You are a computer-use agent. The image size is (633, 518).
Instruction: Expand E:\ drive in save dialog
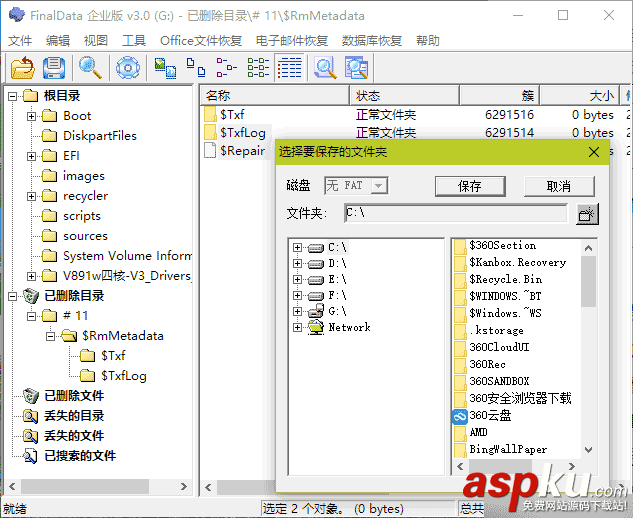(x=297, y=279)
